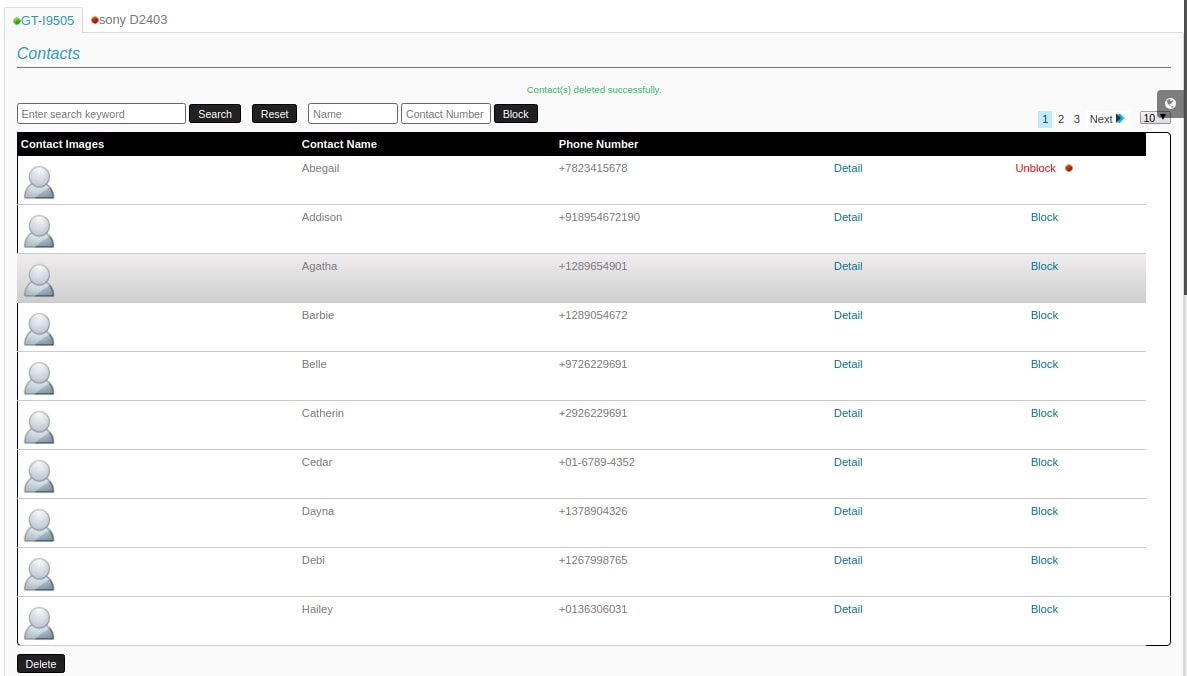Focus the Contact Number input field
The height and width of the screenshot is (676, 1187).
(x=446, y=114)
